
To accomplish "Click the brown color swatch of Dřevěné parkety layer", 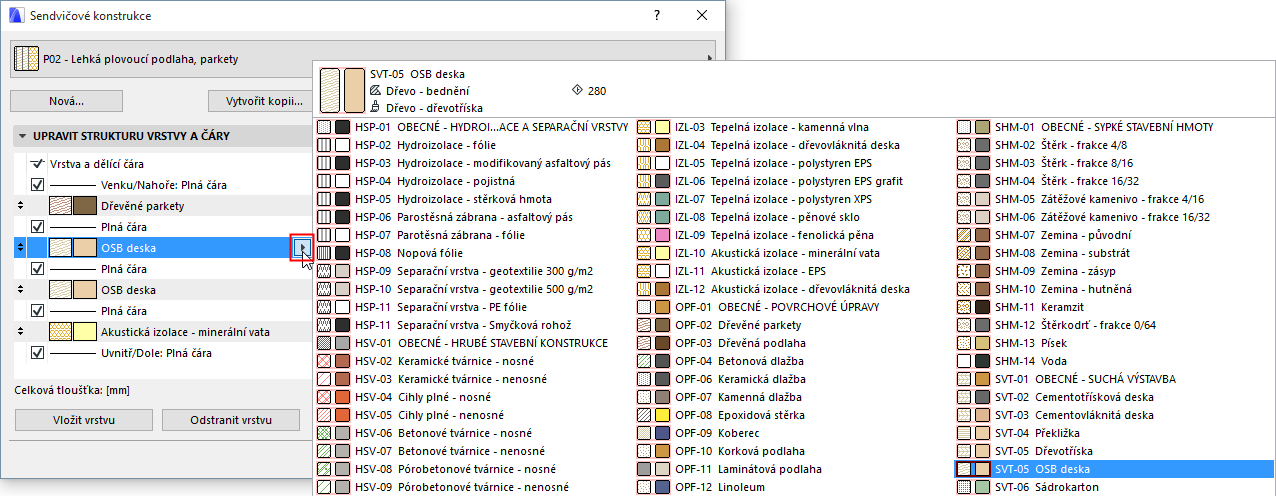I will (84, 206).
